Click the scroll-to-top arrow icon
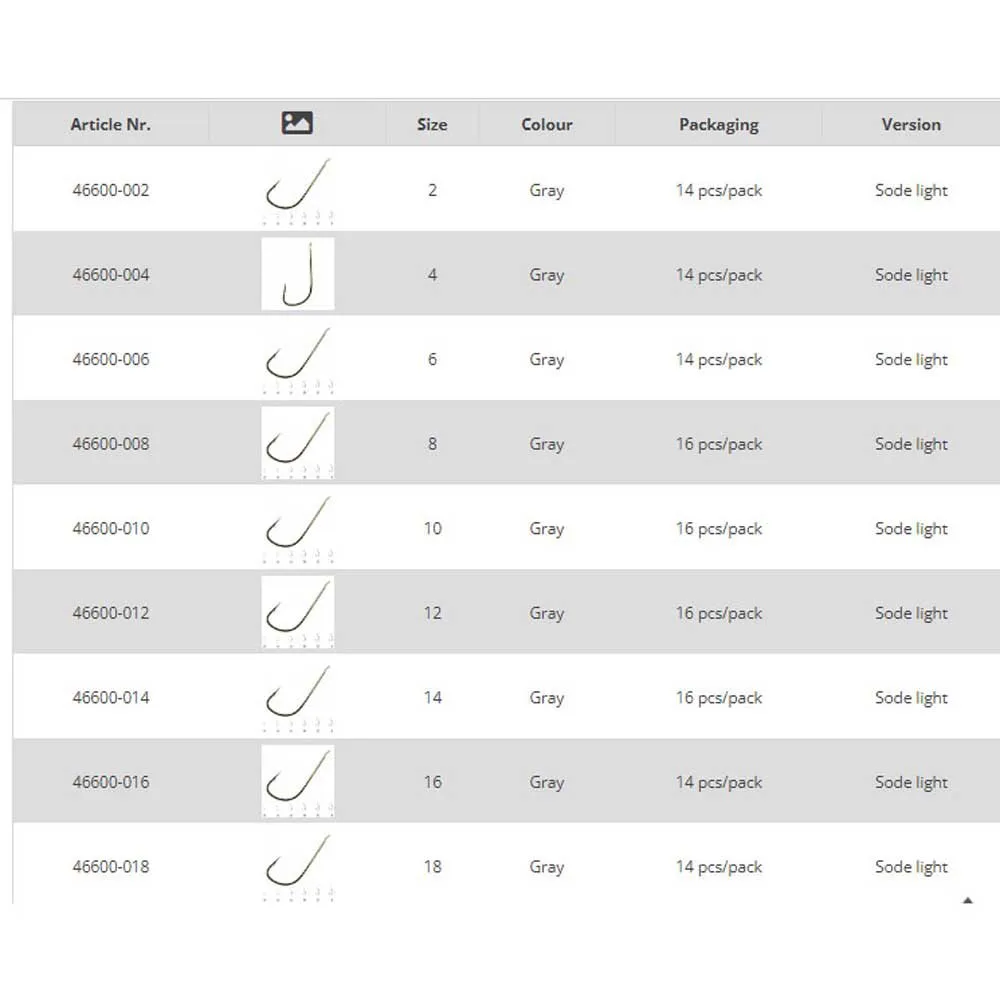Screen dimensions: 1000x1000 pyautogui.click(x=967, y=901)
